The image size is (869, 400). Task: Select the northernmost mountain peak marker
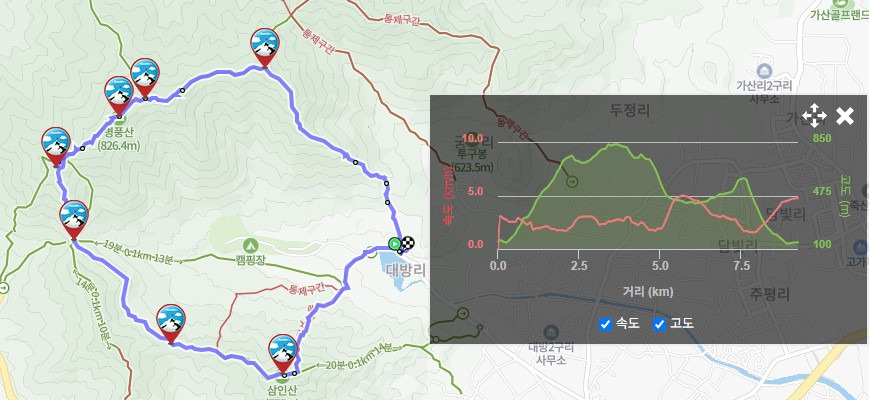(264, 47)
